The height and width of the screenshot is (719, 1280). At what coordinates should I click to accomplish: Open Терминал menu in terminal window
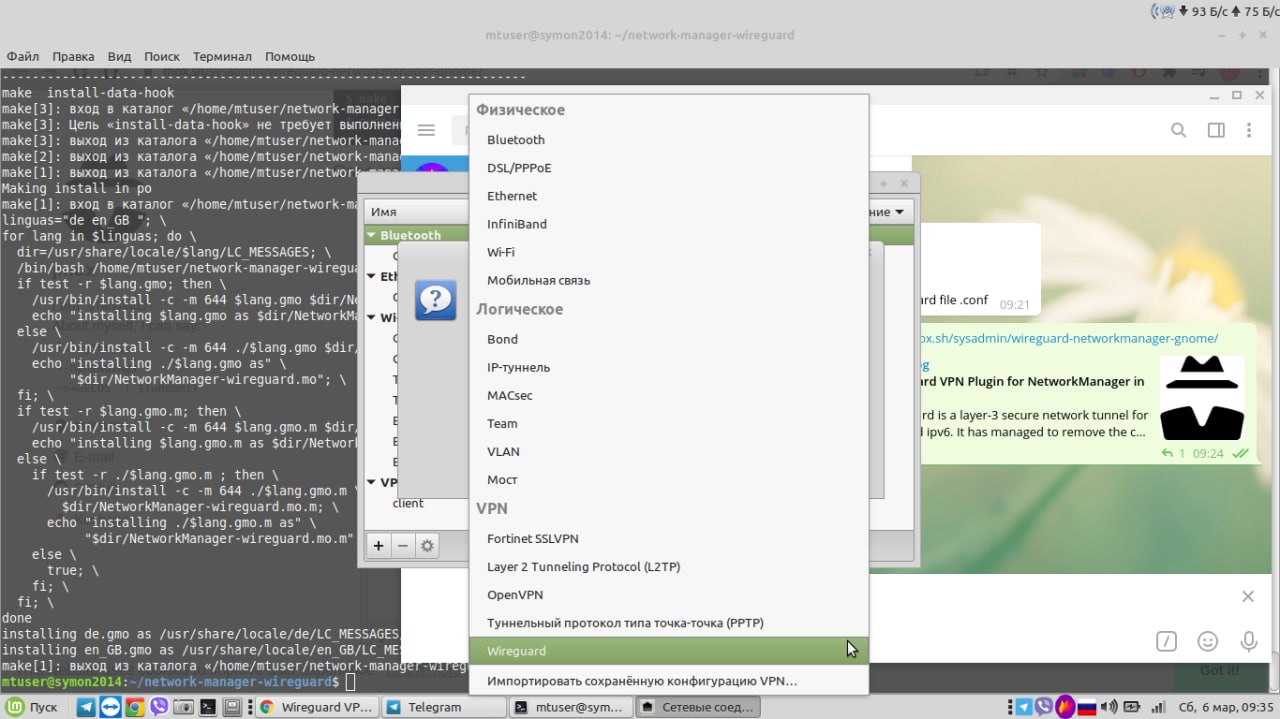pos(222,57)
